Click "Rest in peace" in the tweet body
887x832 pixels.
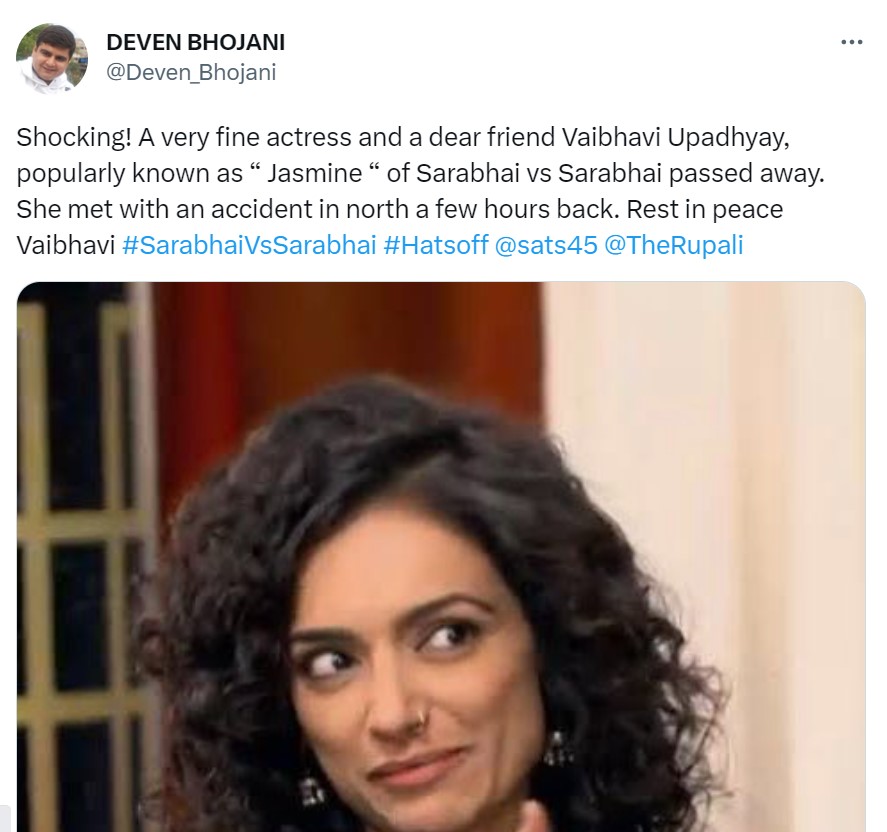pos(705,209)
